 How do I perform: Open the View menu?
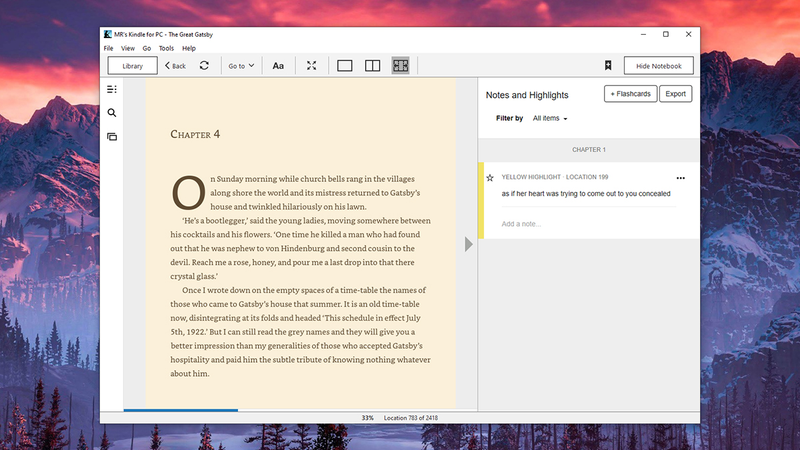pos(128,48)
